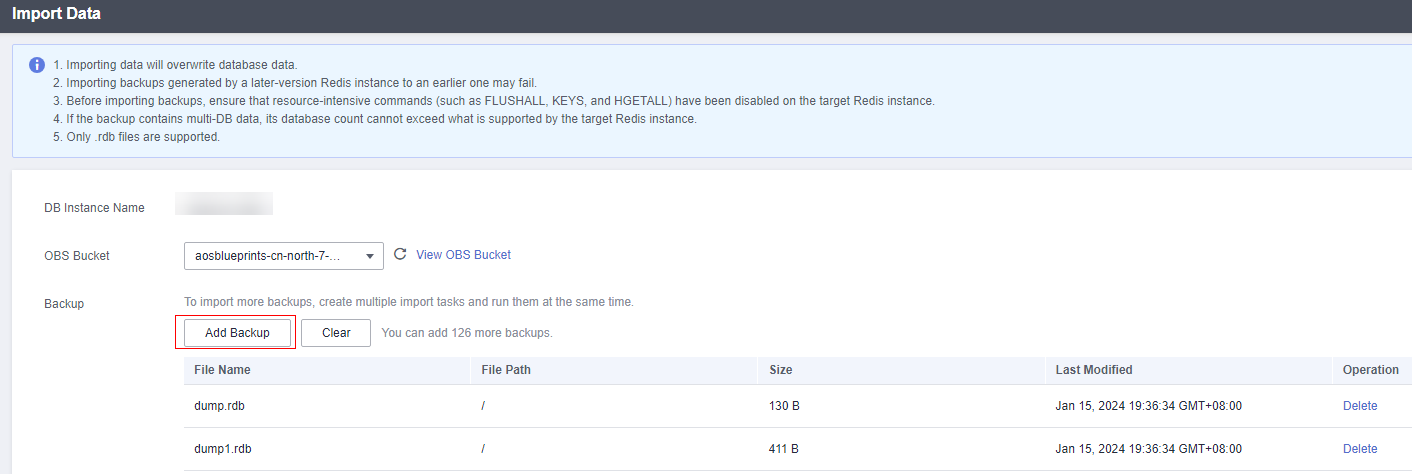Click the Last Modified column header
The image size is (1412, 474).
coord(1094,370)
